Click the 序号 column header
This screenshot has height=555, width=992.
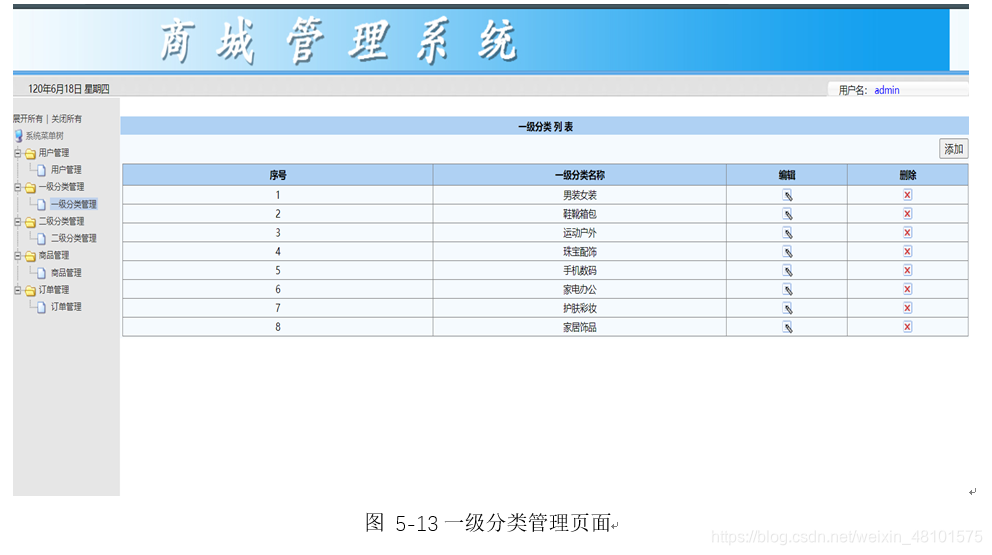278,175
